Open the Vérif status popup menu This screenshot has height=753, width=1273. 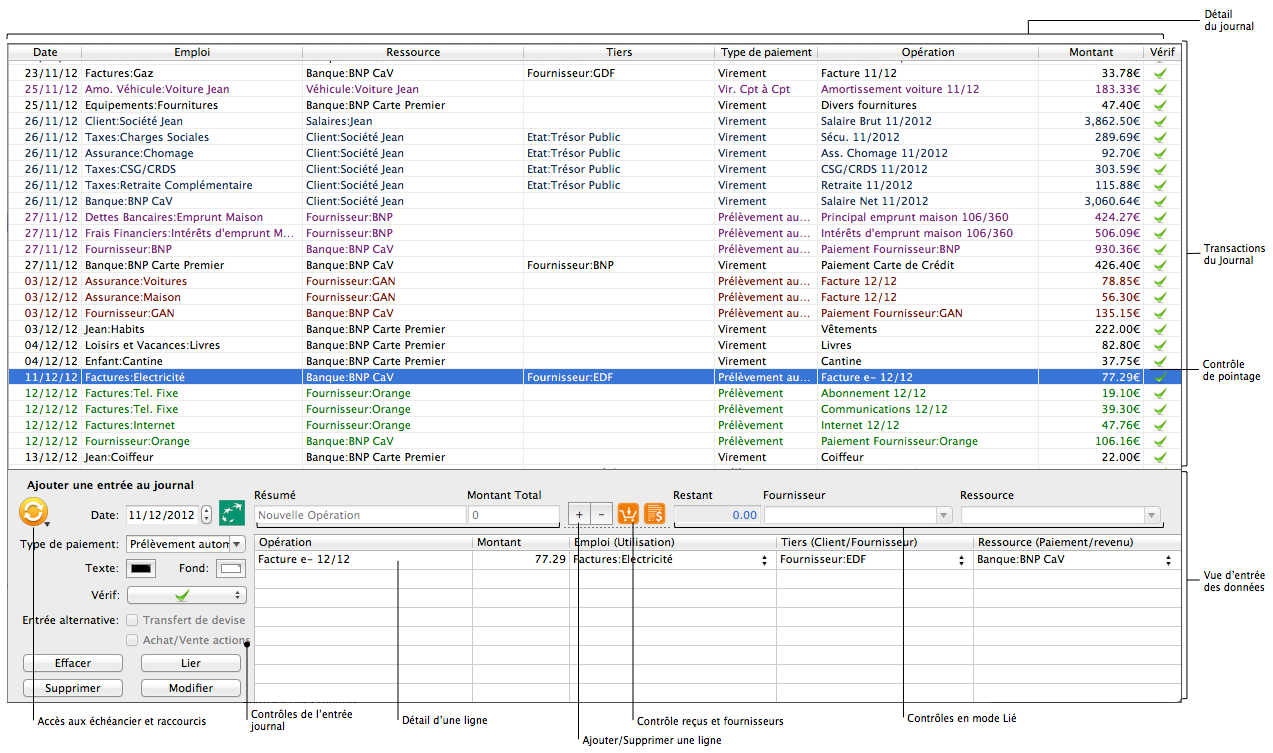tap(186, 595)
